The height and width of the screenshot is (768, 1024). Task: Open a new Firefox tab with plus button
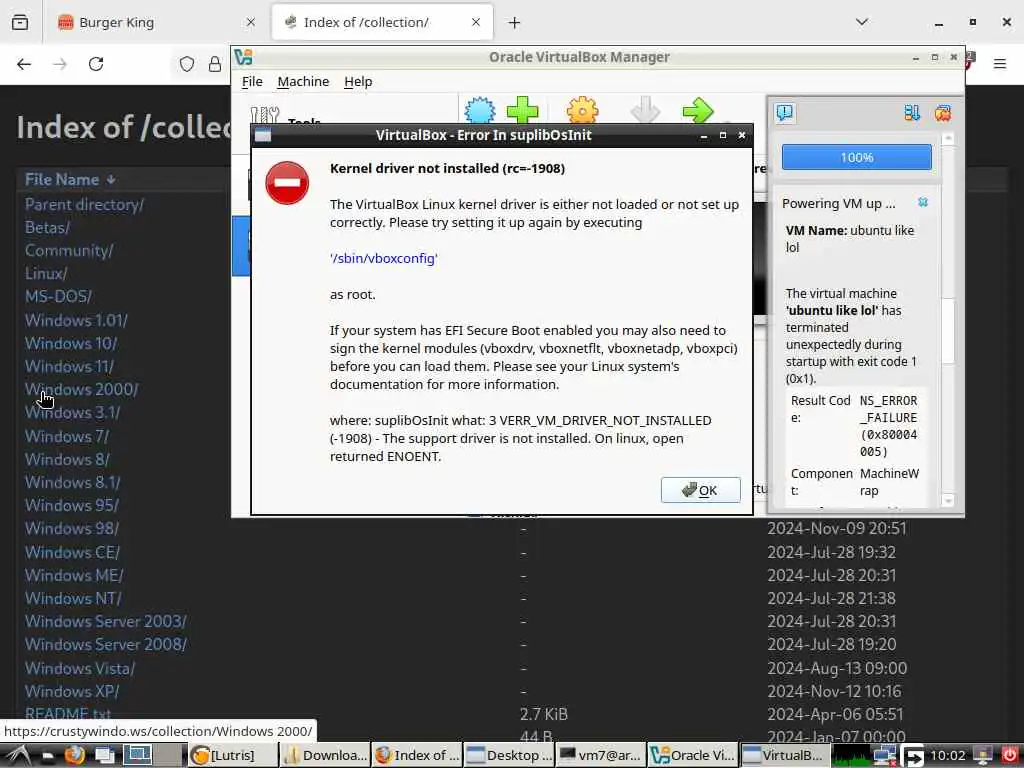tap(515, 23)
